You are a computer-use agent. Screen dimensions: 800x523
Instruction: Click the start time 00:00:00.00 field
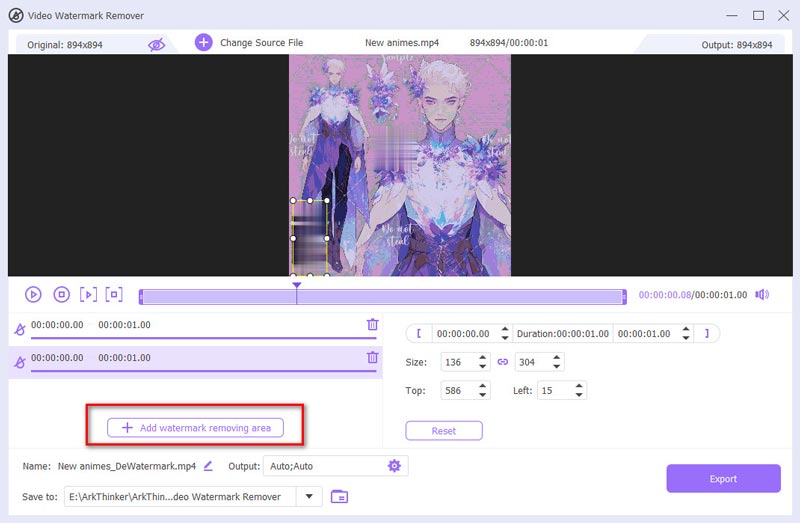point(464,334)
